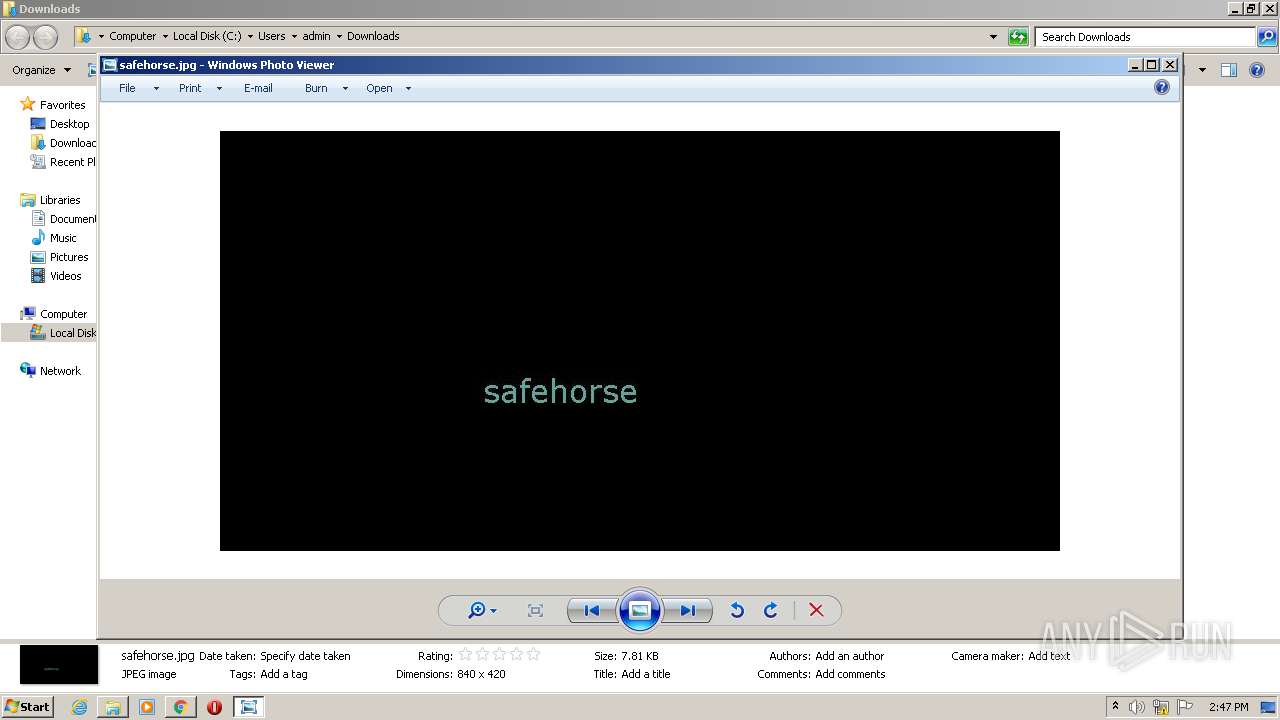Open the Print menu
Viewport: 1280px width, 720px height.
[190, 88]
